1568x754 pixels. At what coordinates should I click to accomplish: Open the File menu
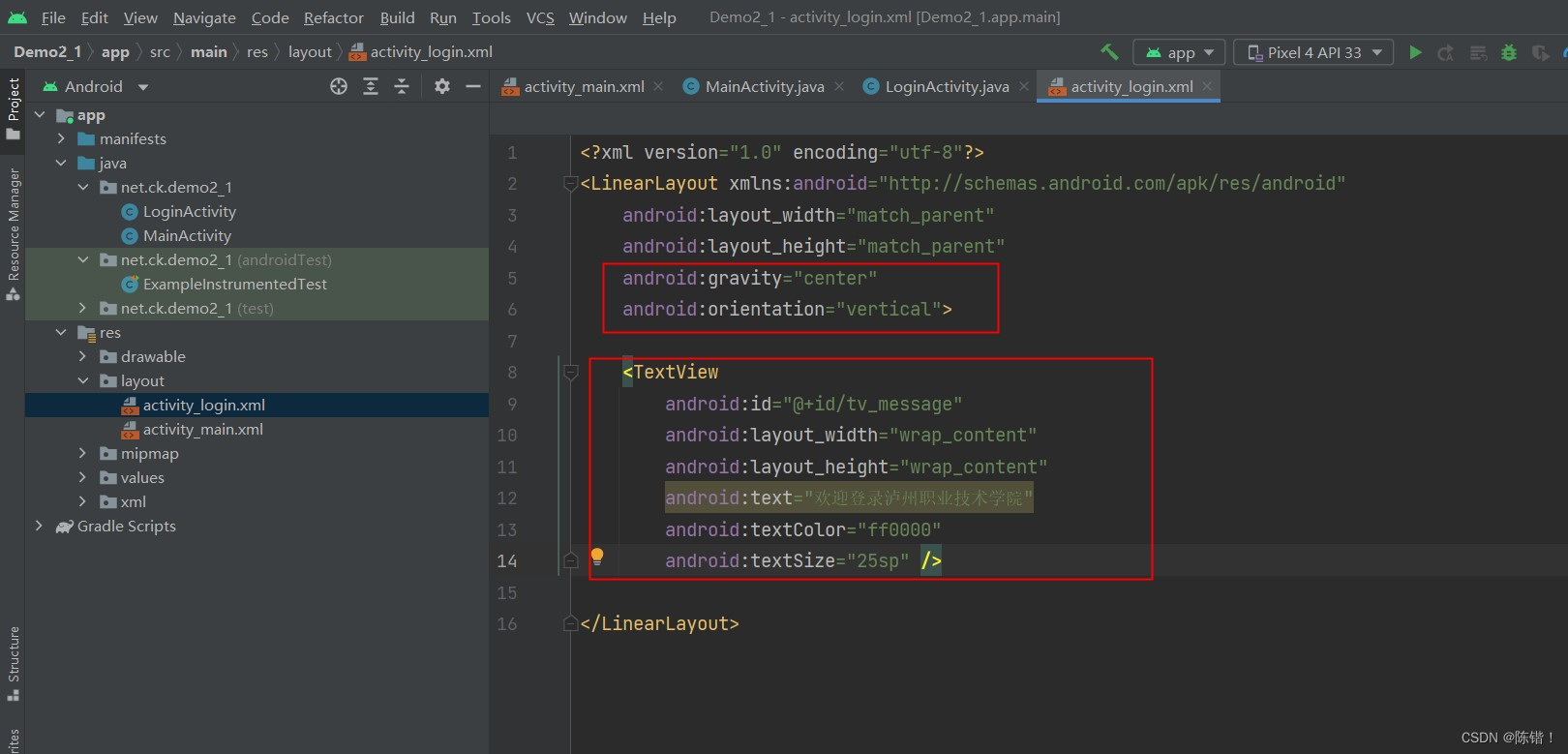point(53,17)
